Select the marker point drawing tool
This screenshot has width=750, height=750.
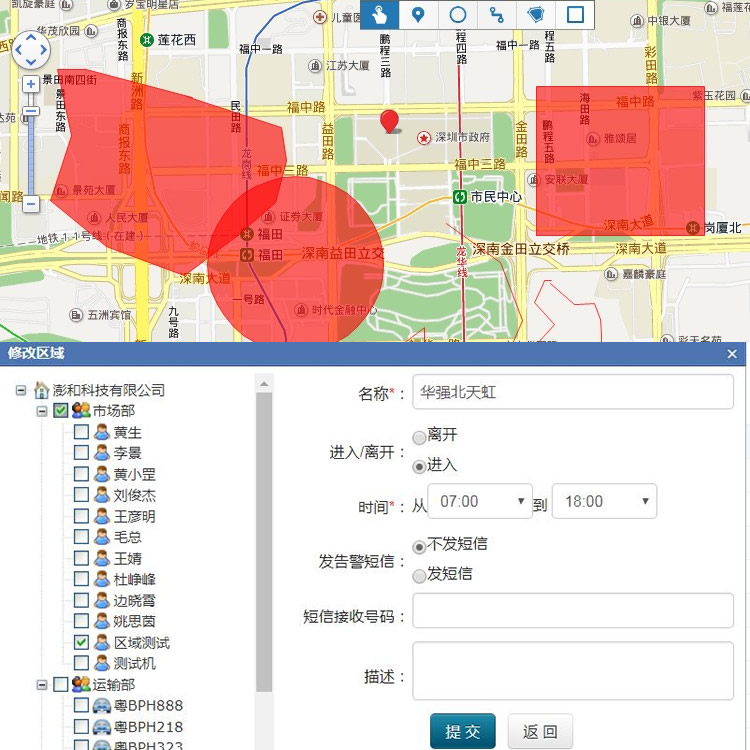(419, 15)
